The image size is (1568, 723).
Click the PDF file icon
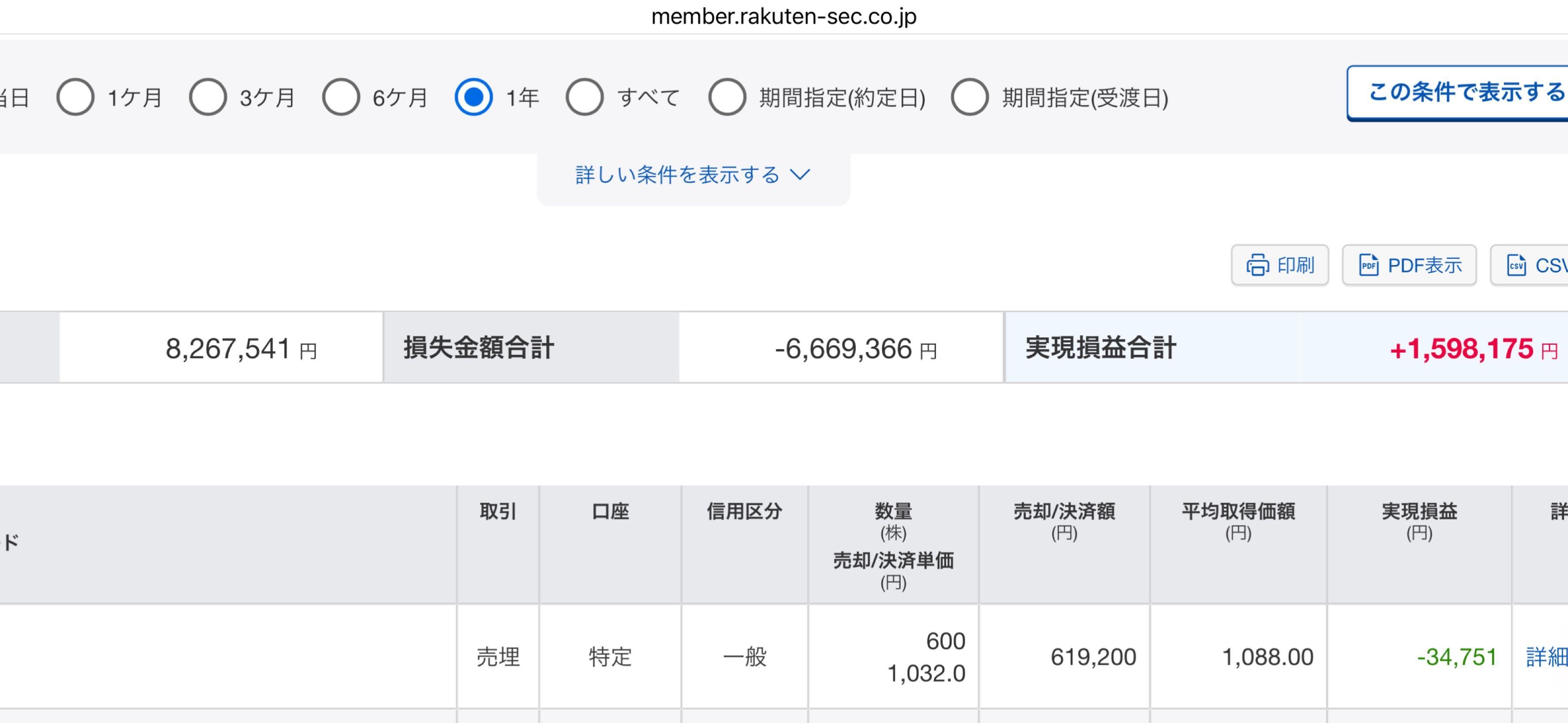1369,265
